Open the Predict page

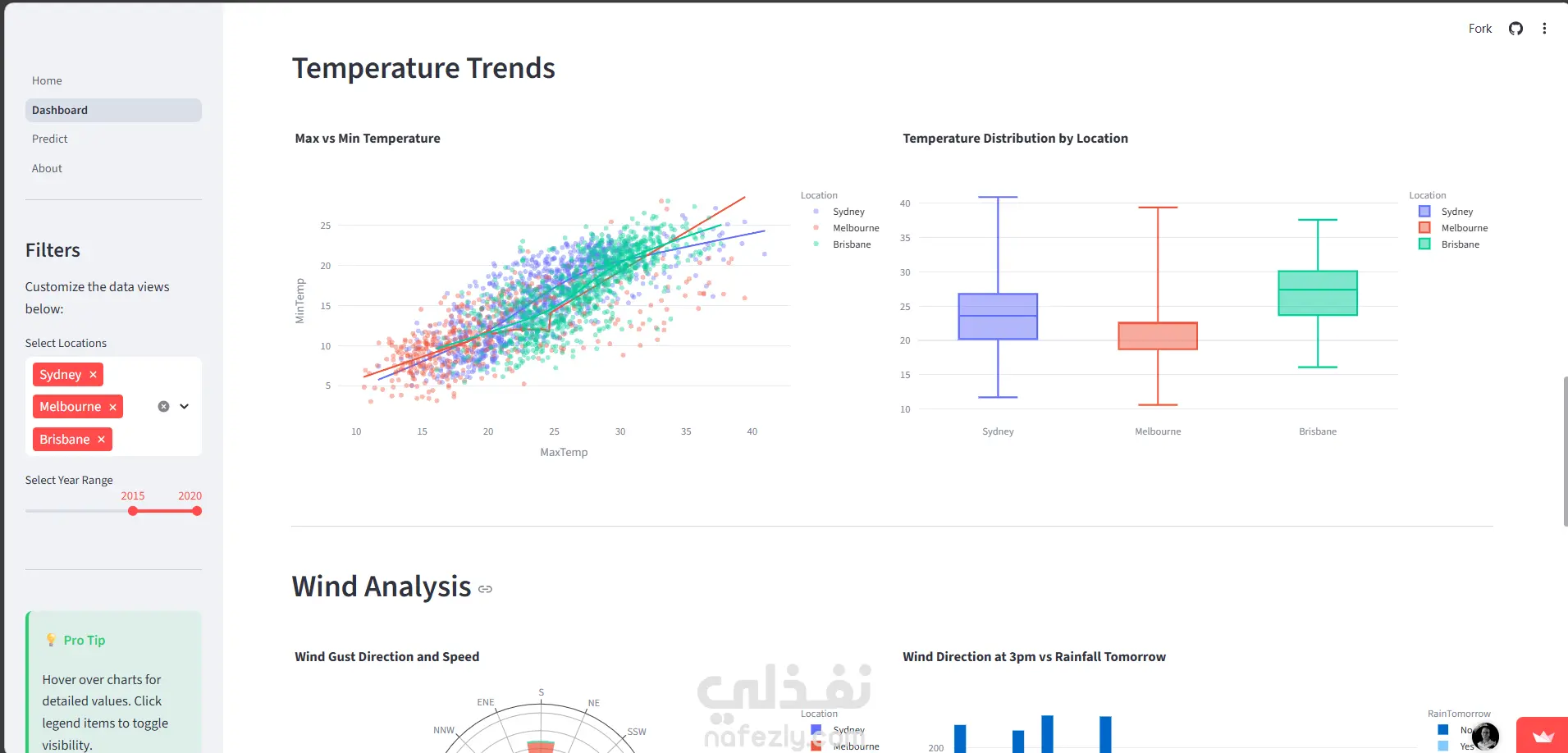[x=50, y=139]
